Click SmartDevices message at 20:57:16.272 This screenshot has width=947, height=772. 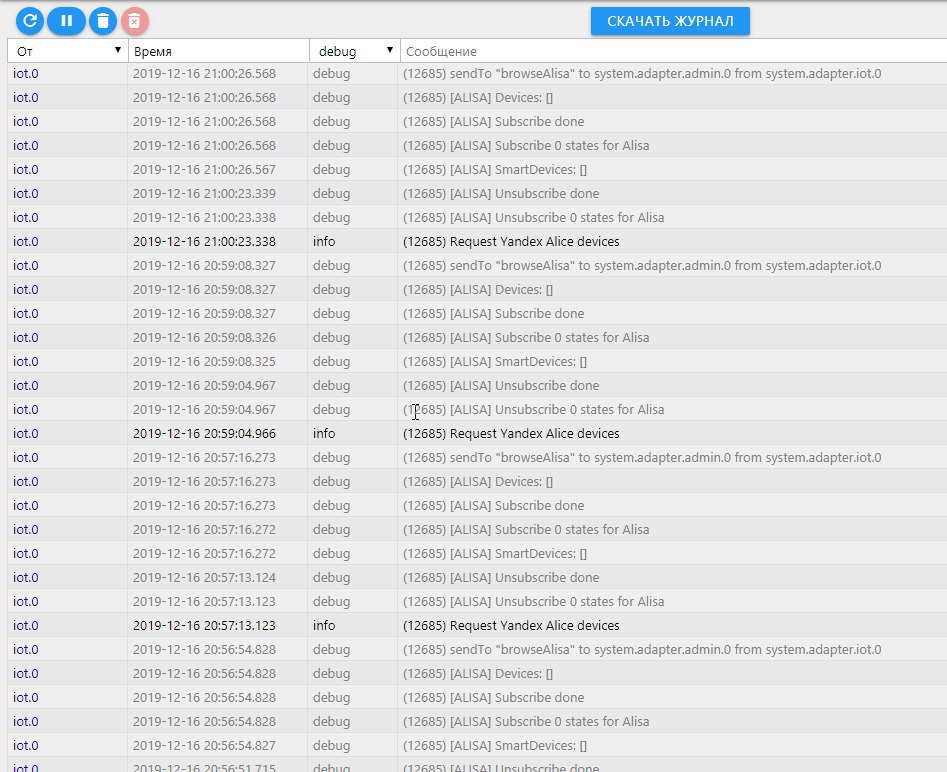495,553
